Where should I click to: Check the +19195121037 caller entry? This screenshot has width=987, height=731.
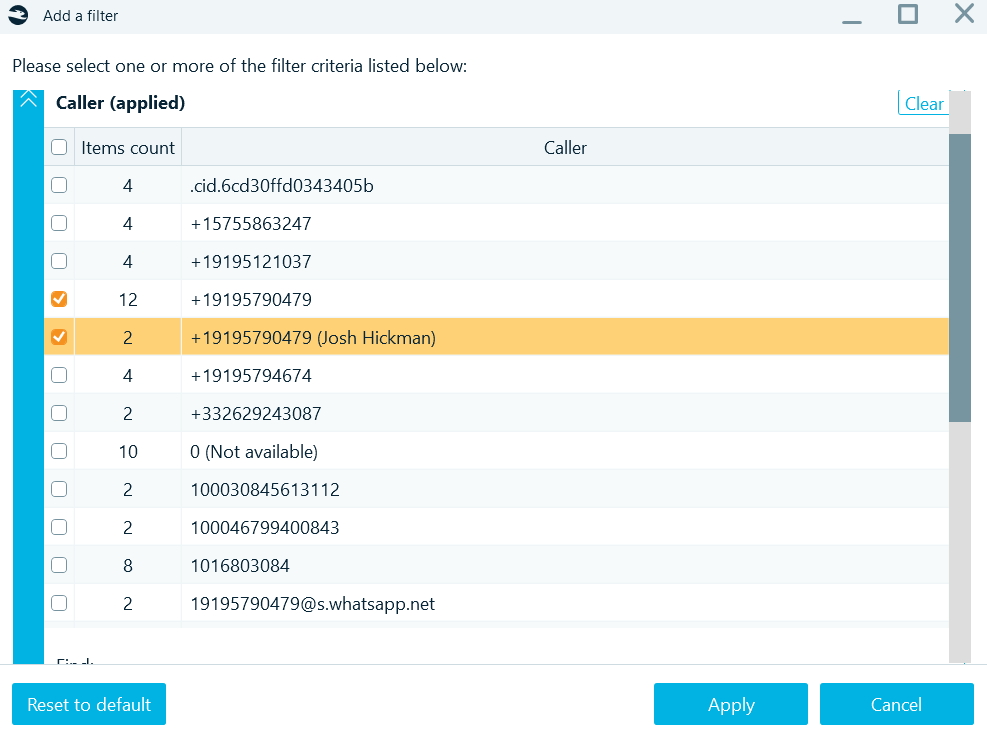58,260
